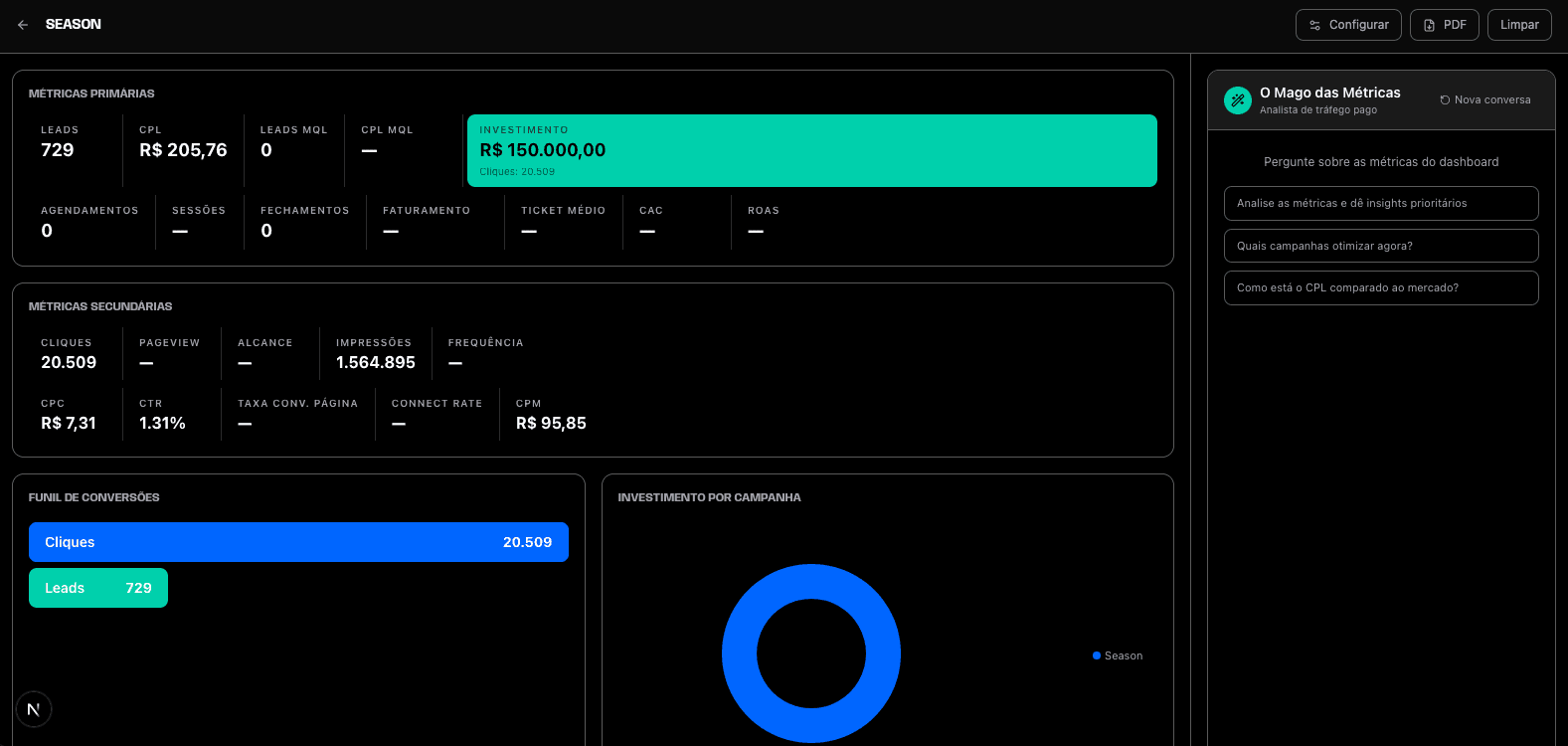The width and height of the screenshot is (1568, 746).
Task: Open the Configurar settings button
Action: [x=1348, y=25]
